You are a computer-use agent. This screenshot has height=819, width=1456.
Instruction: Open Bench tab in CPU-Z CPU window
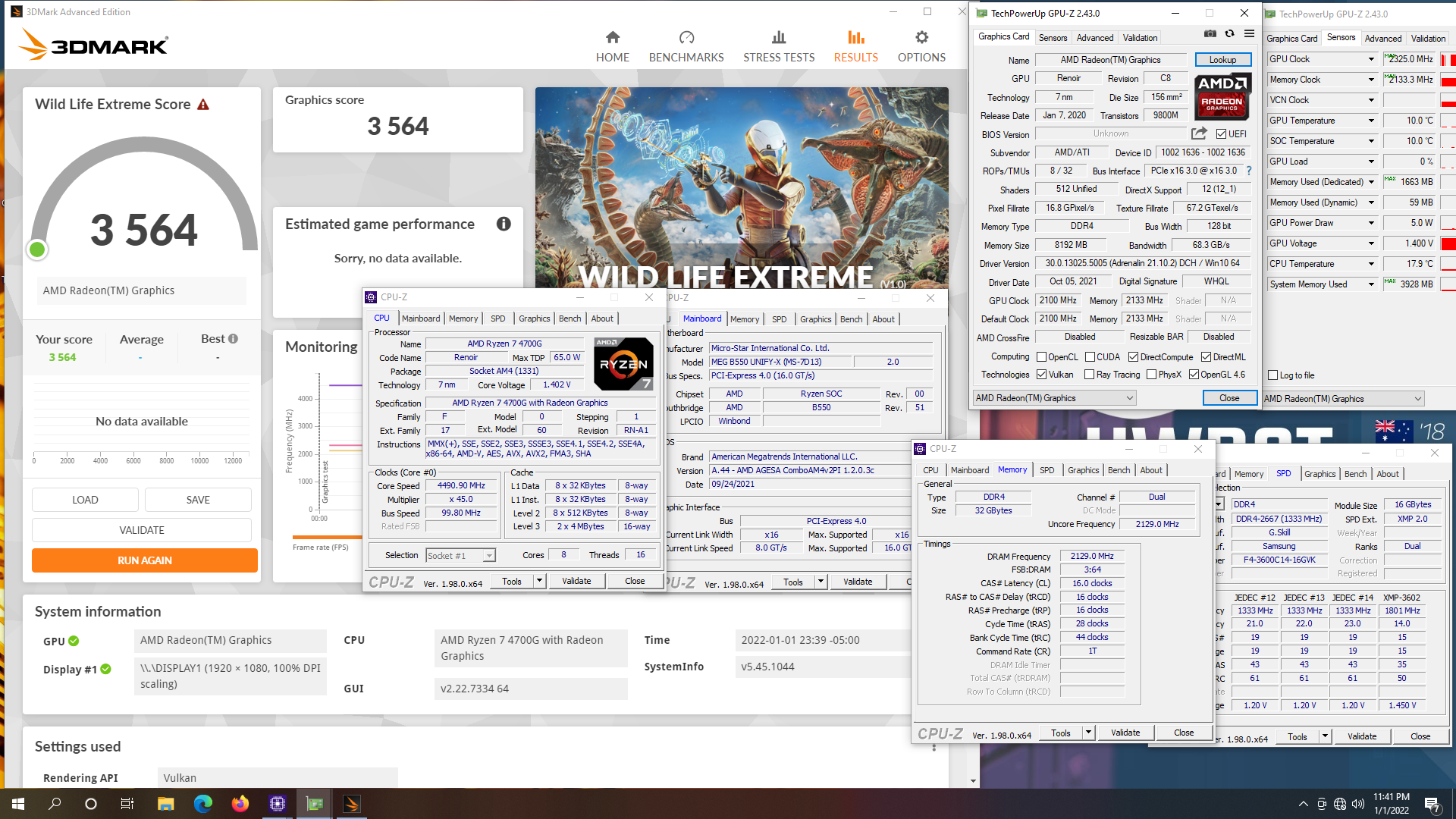[570, 318]
